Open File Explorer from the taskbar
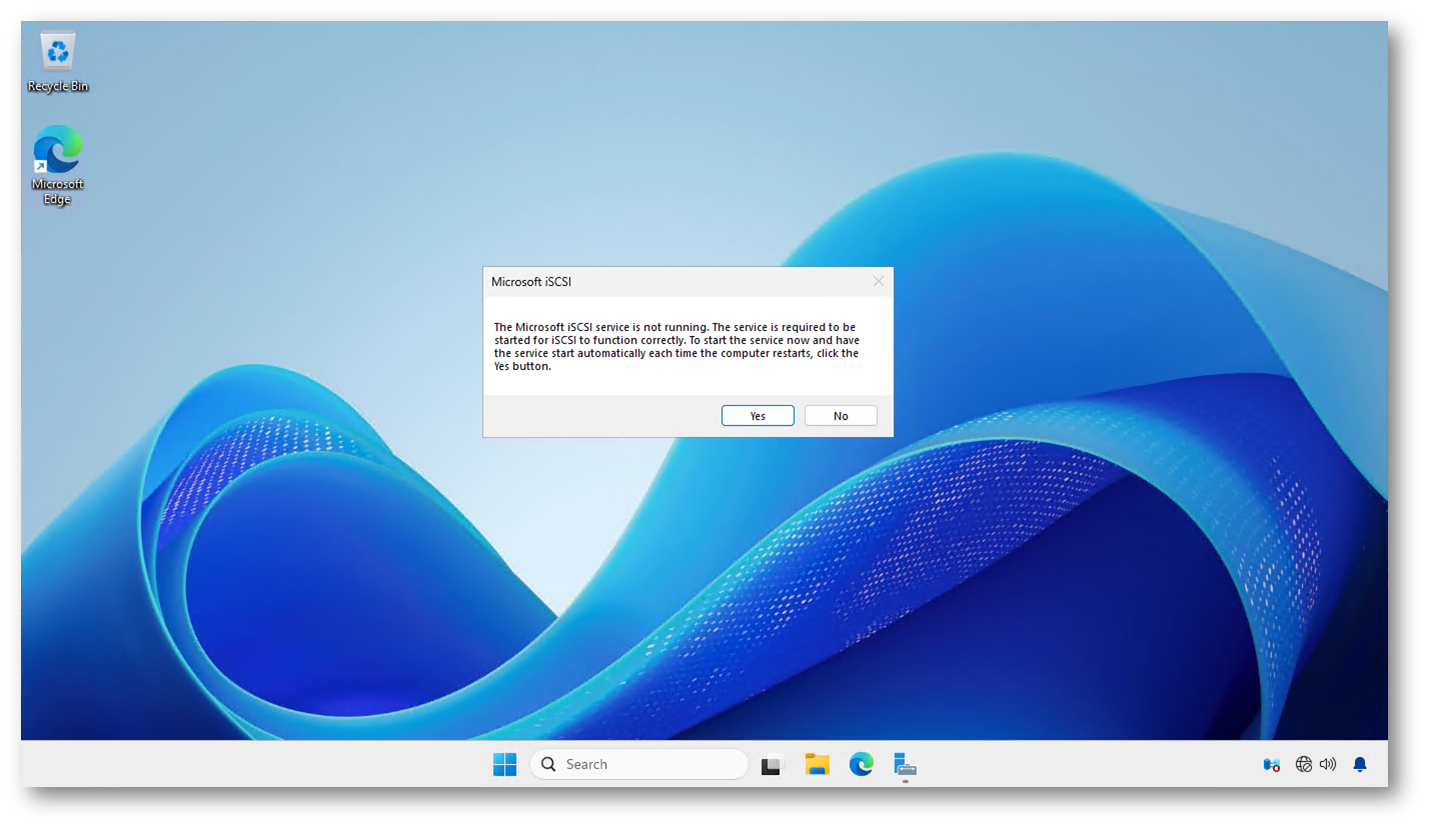The image size is (1430, 829). [x=817, y=765]
